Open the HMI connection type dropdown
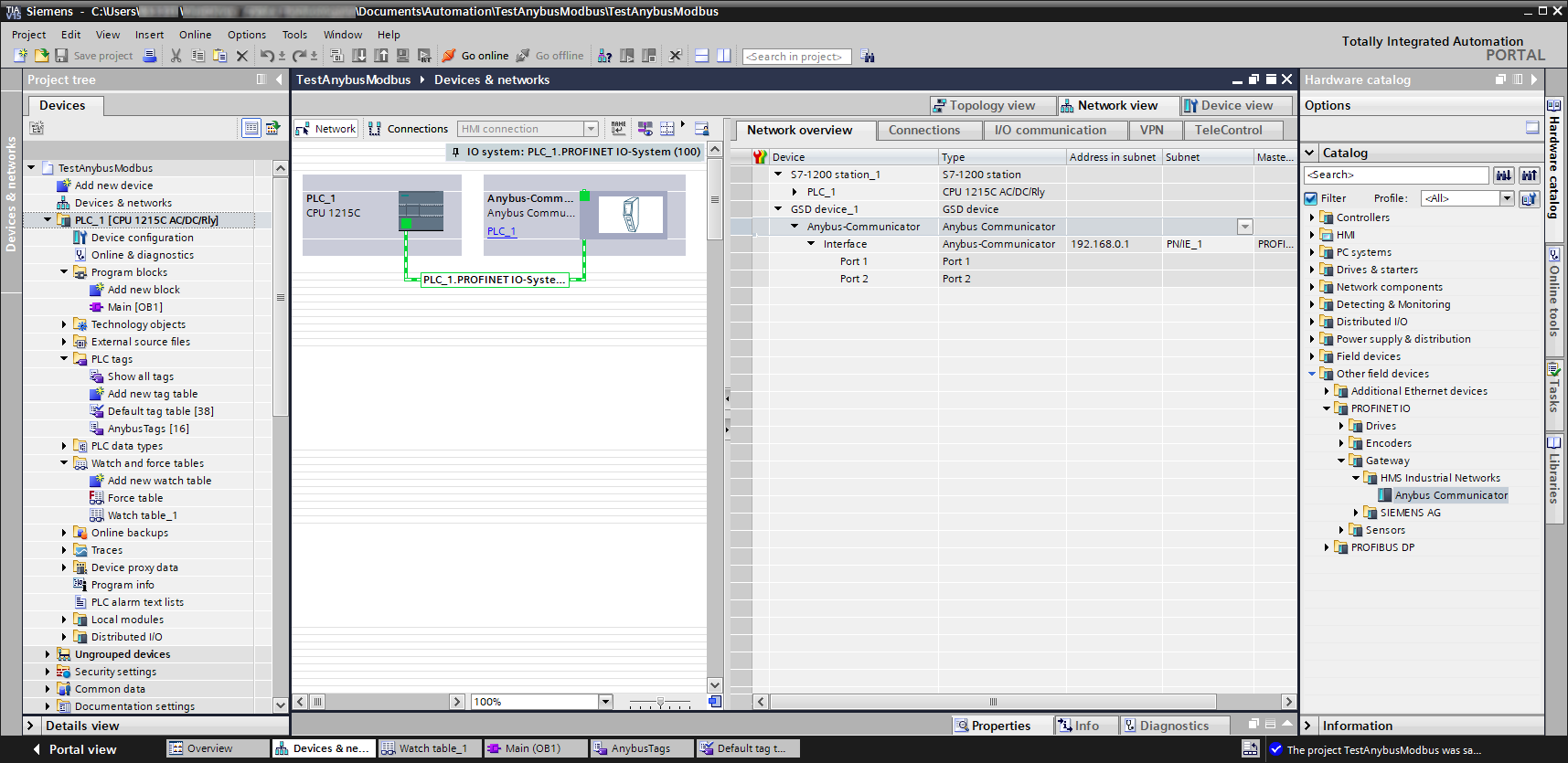The width and height of the screenshot is (1568, 763). pyautogui.click(x=591, y=129)
